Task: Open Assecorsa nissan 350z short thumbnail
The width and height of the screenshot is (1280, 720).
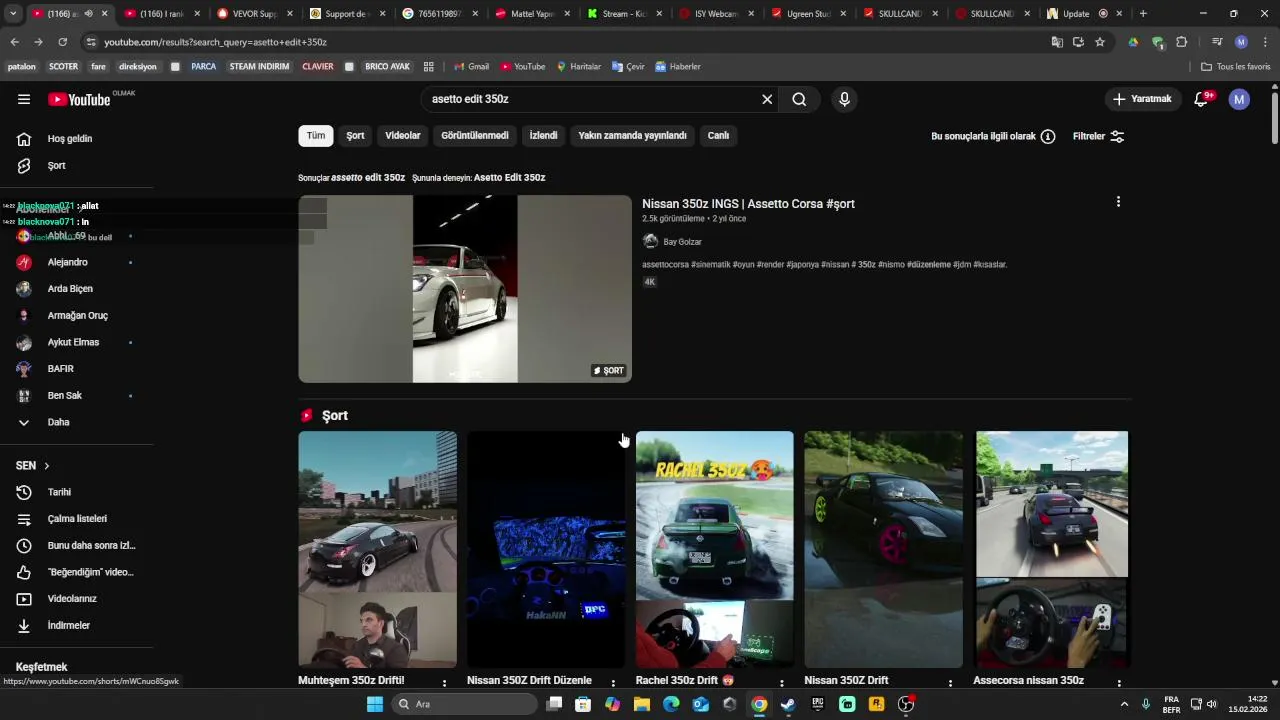Action: pos(1052,549)
